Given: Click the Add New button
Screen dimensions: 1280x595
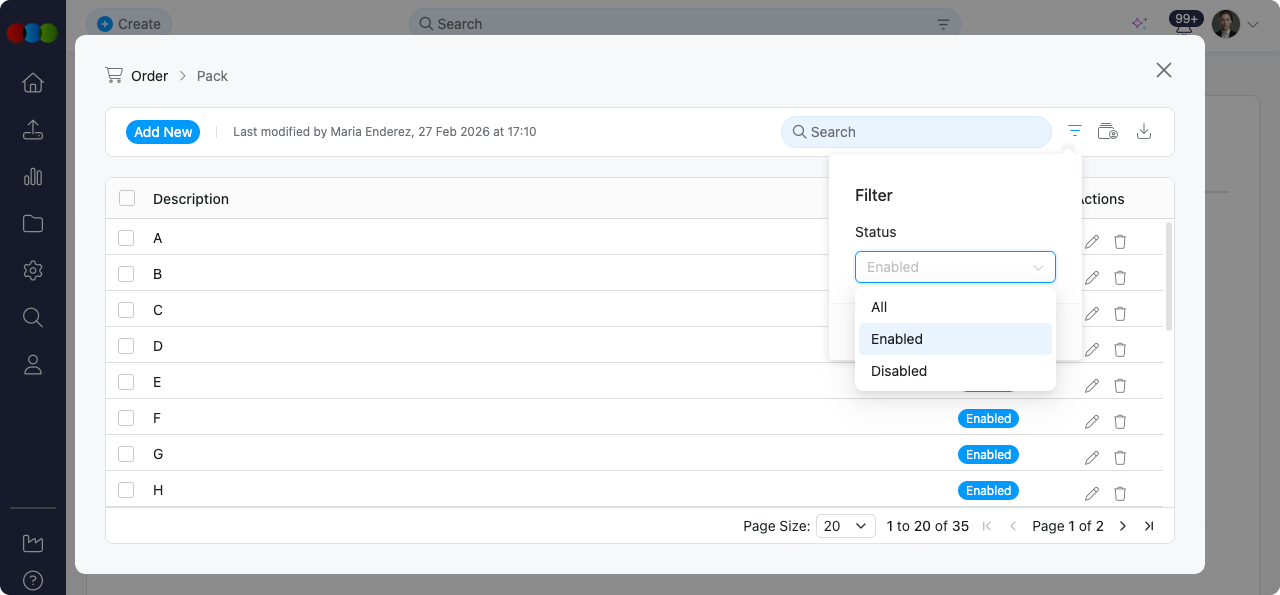Looking at the screenshot, I should click(x=163, y=132).
